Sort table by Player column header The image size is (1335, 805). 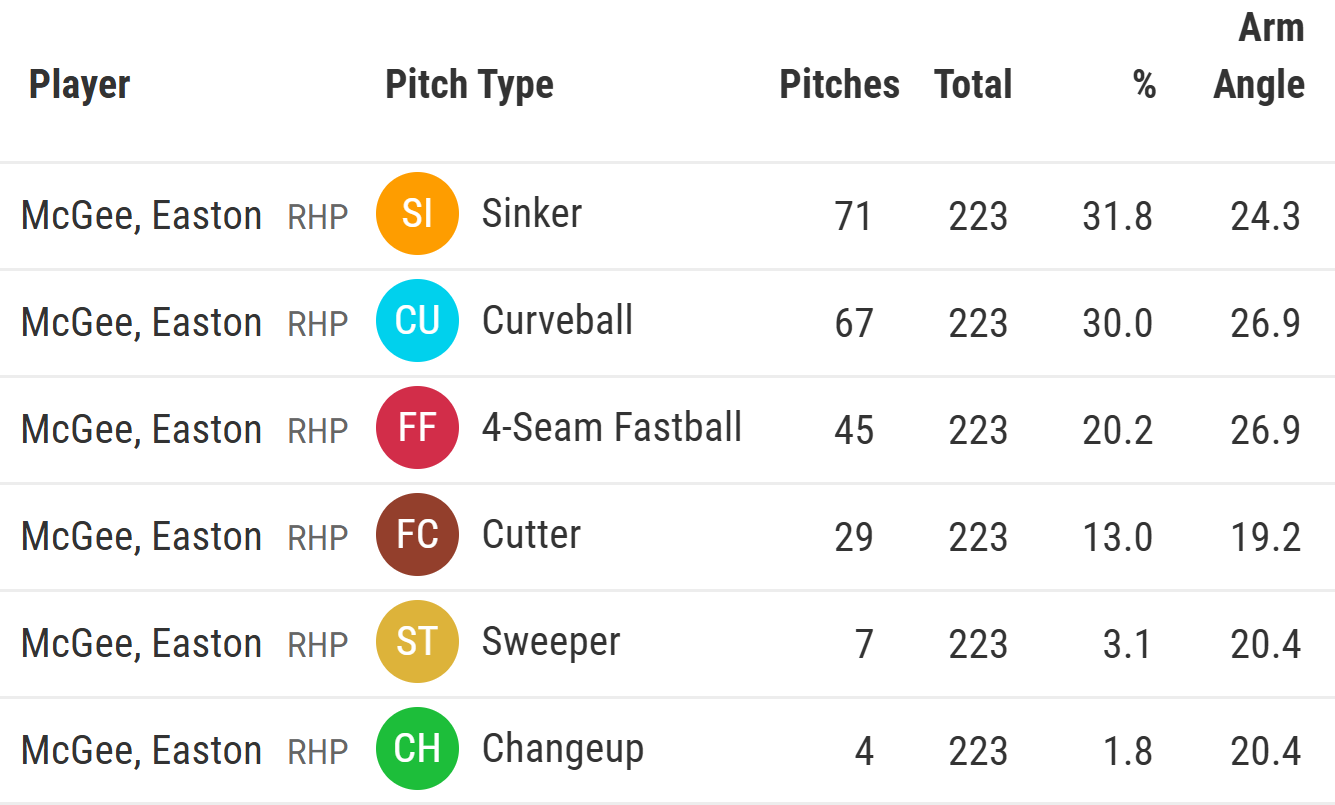click(x=80, y=85)
